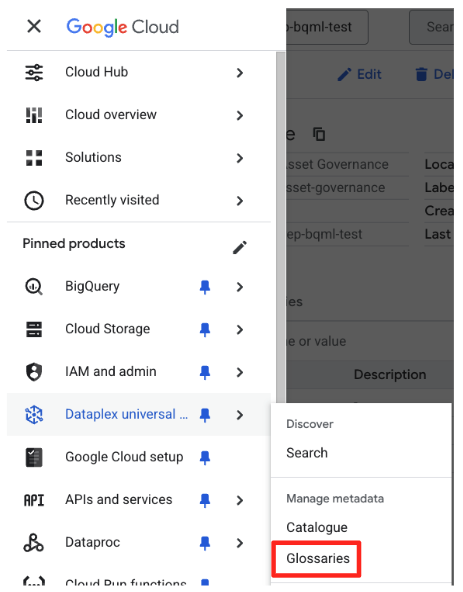The image size is (463, 592).
Task: Open the Dataproc cluster icon
Action: coord(34,543)
